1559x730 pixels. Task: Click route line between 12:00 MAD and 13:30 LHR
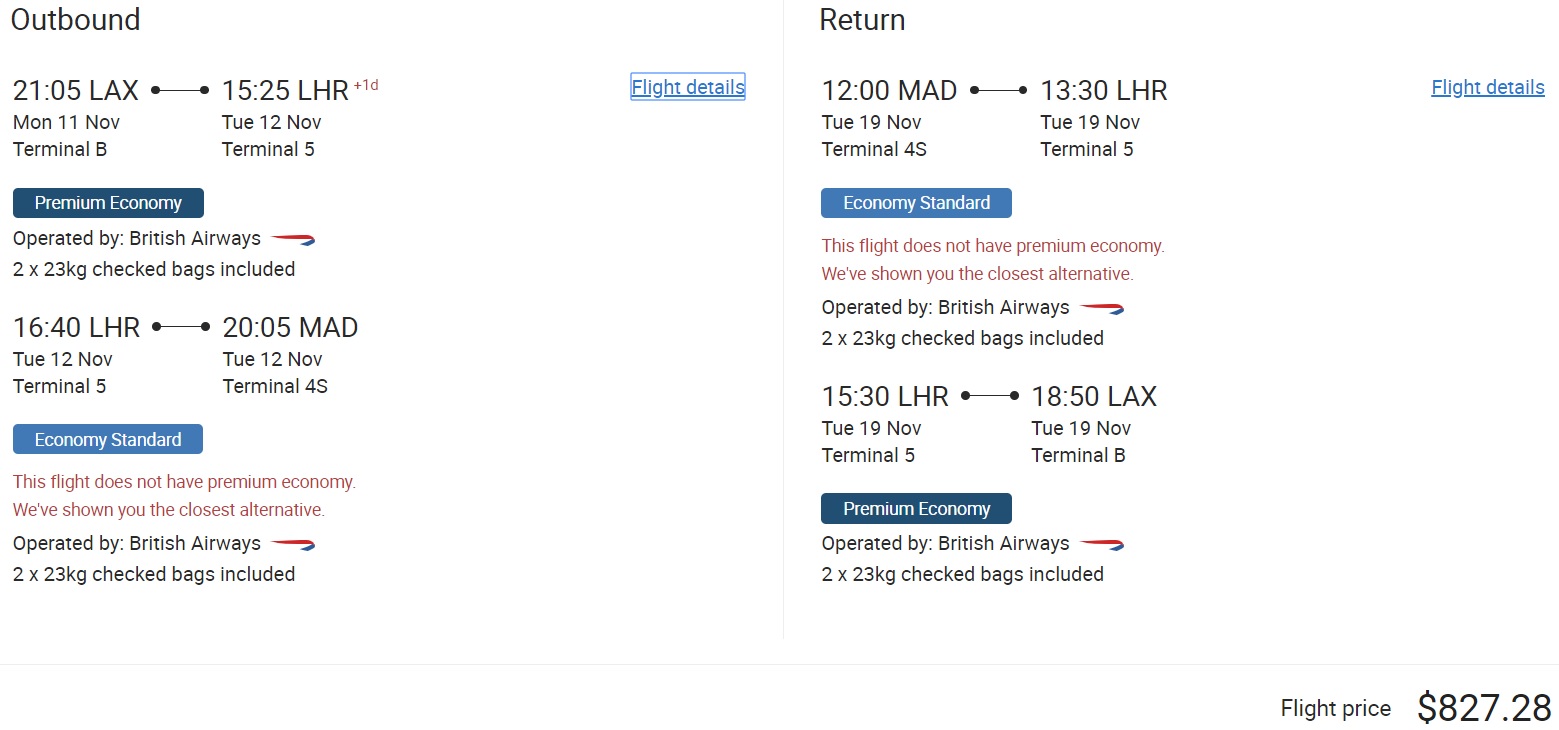pos(999,90)
